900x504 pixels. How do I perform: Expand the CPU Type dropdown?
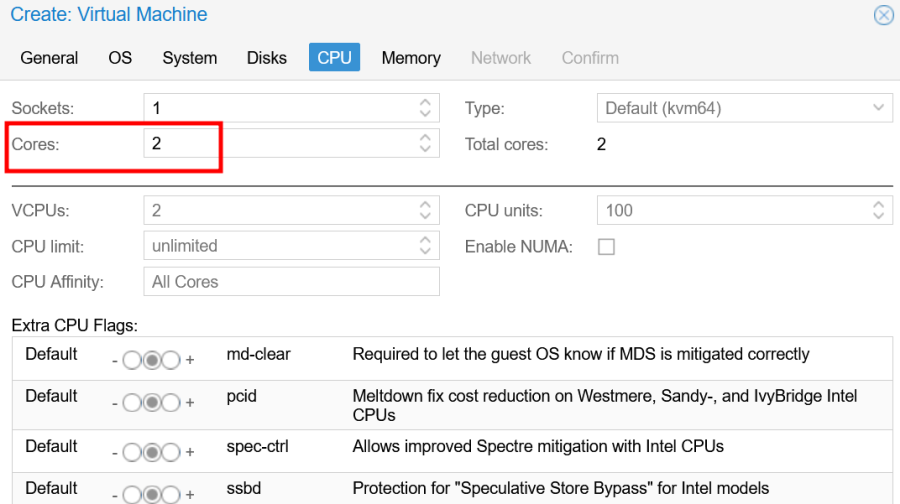pyautogui.click(x=879, y=108)
